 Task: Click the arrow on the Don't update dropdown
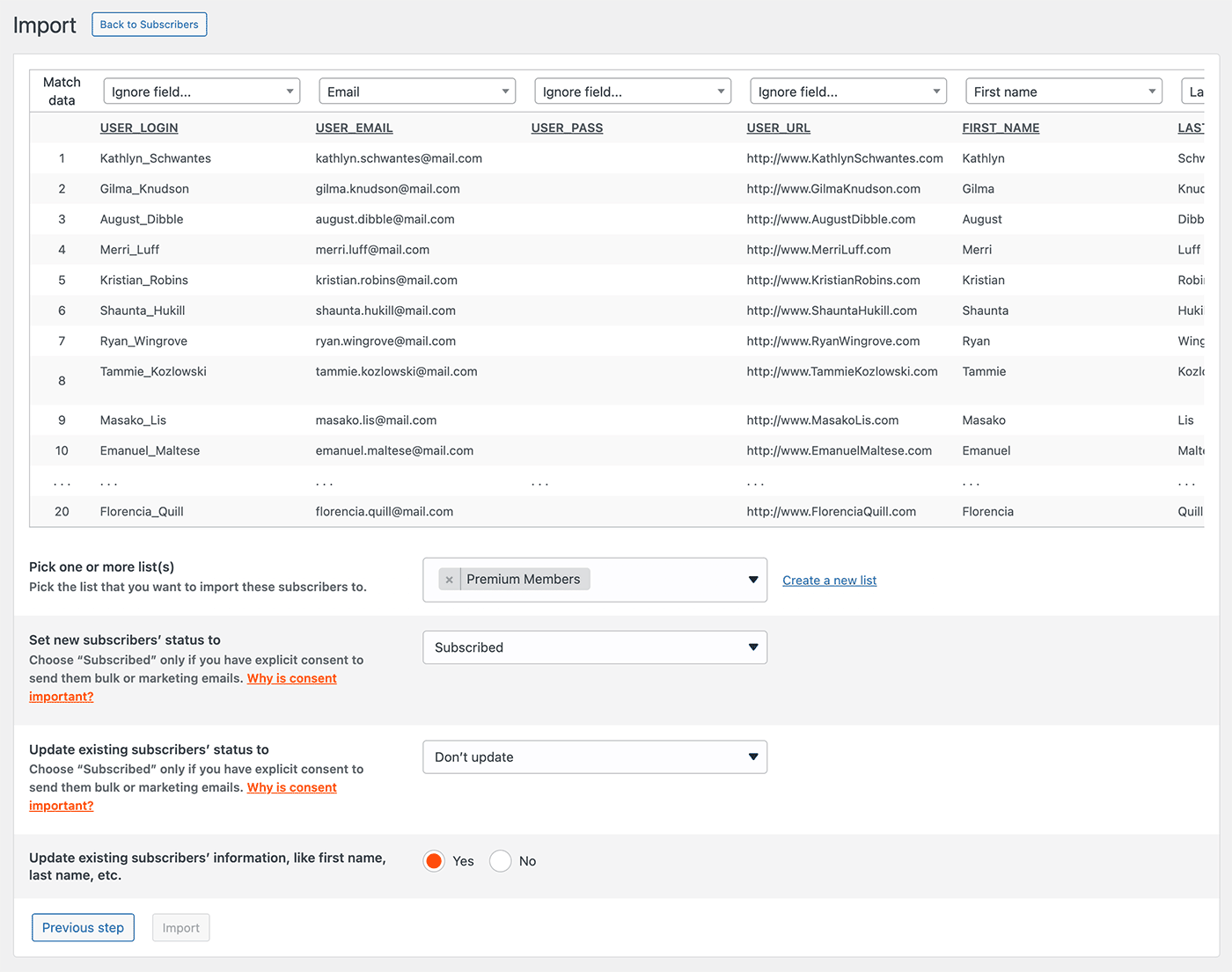tap(753, 756)
